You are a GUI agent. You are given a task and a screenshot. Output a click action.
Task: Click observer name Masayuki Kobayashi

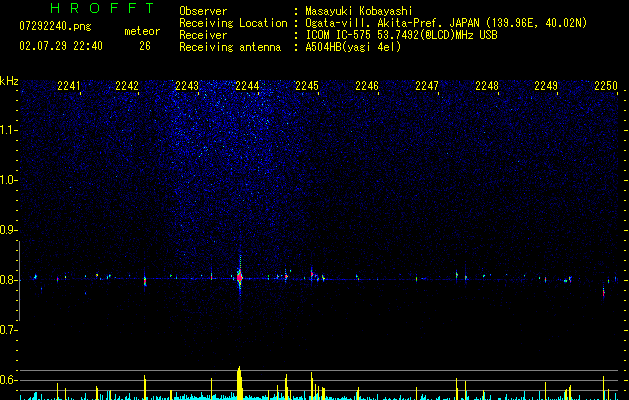point(359,11)
